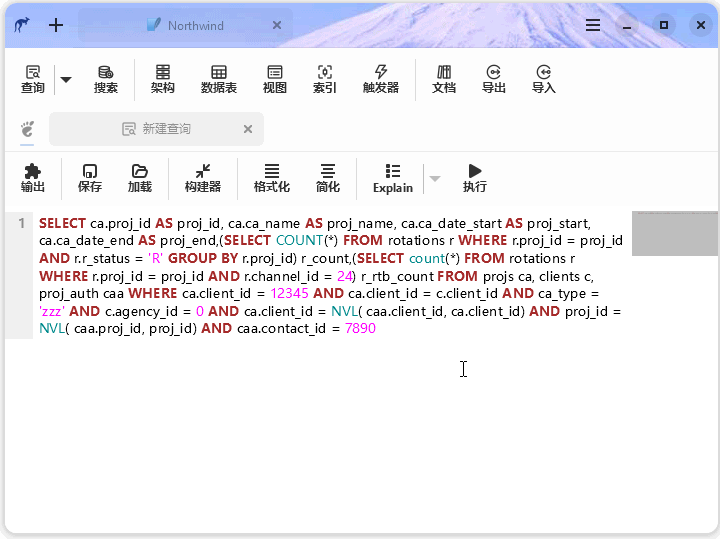
Task: Click the GROUP BY keyword
Action: pos(202,258)
